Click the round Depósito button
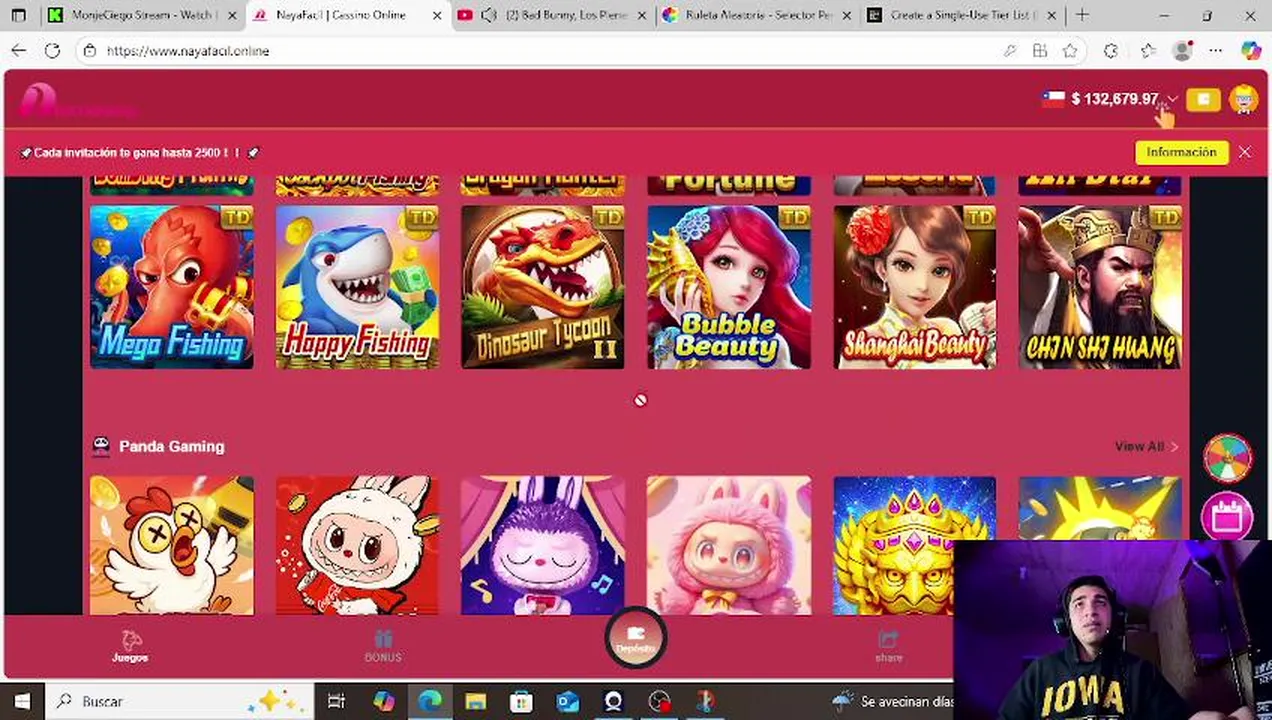Image resolution: width=1272 pixels, height=720 pixels. click(635, 636)
